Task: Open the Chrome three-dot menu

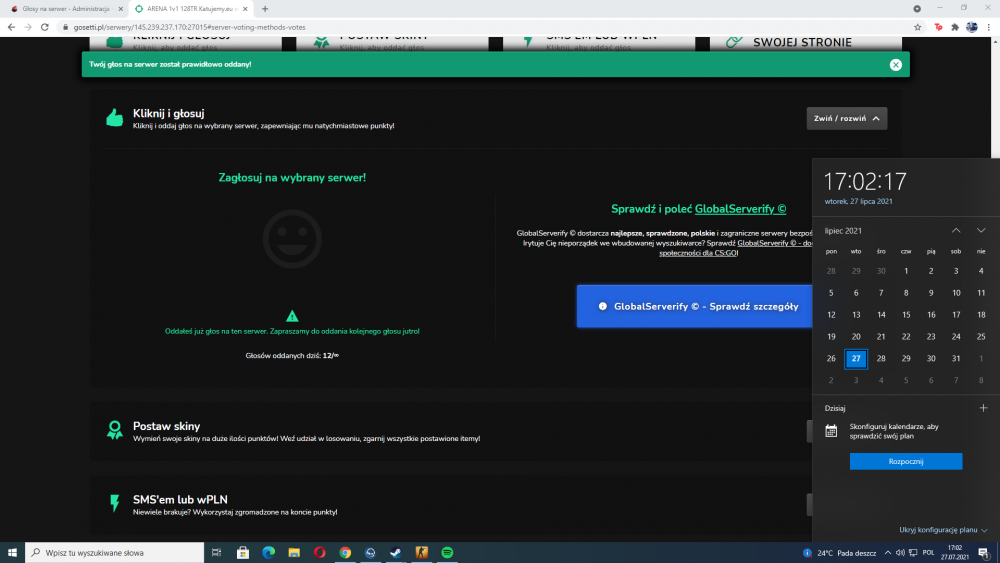Action: click(989, 27)
